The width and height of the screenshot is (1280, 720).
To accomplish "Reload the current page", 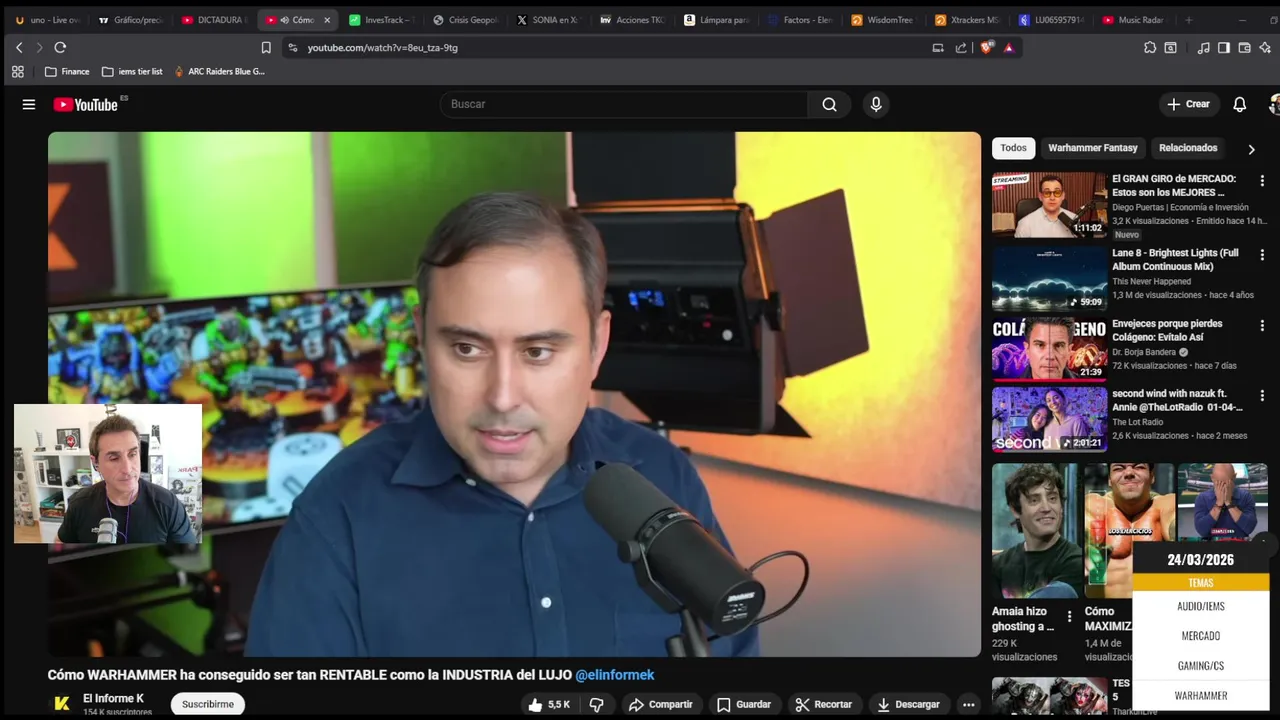I will tap(60, 47).
